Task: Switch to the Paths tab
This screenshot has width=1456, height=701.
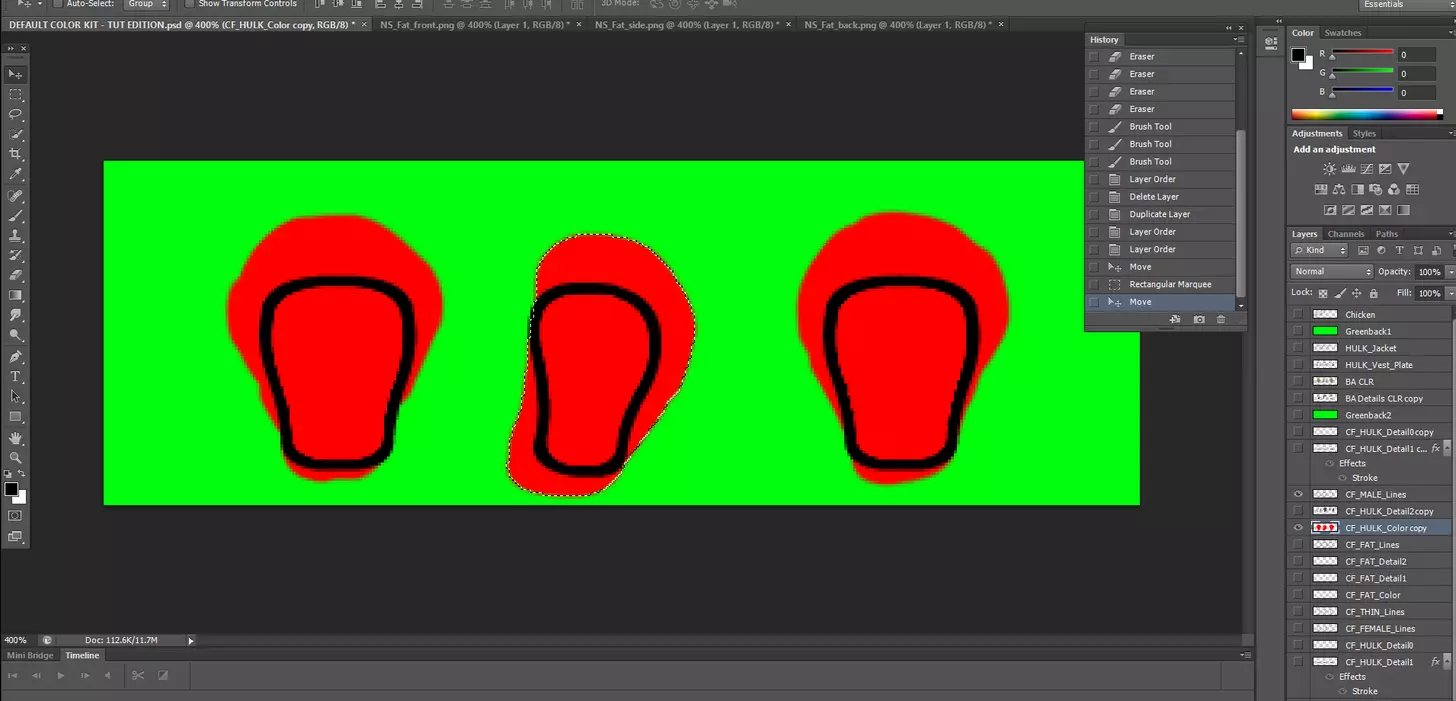Action: pos(1387,234)
